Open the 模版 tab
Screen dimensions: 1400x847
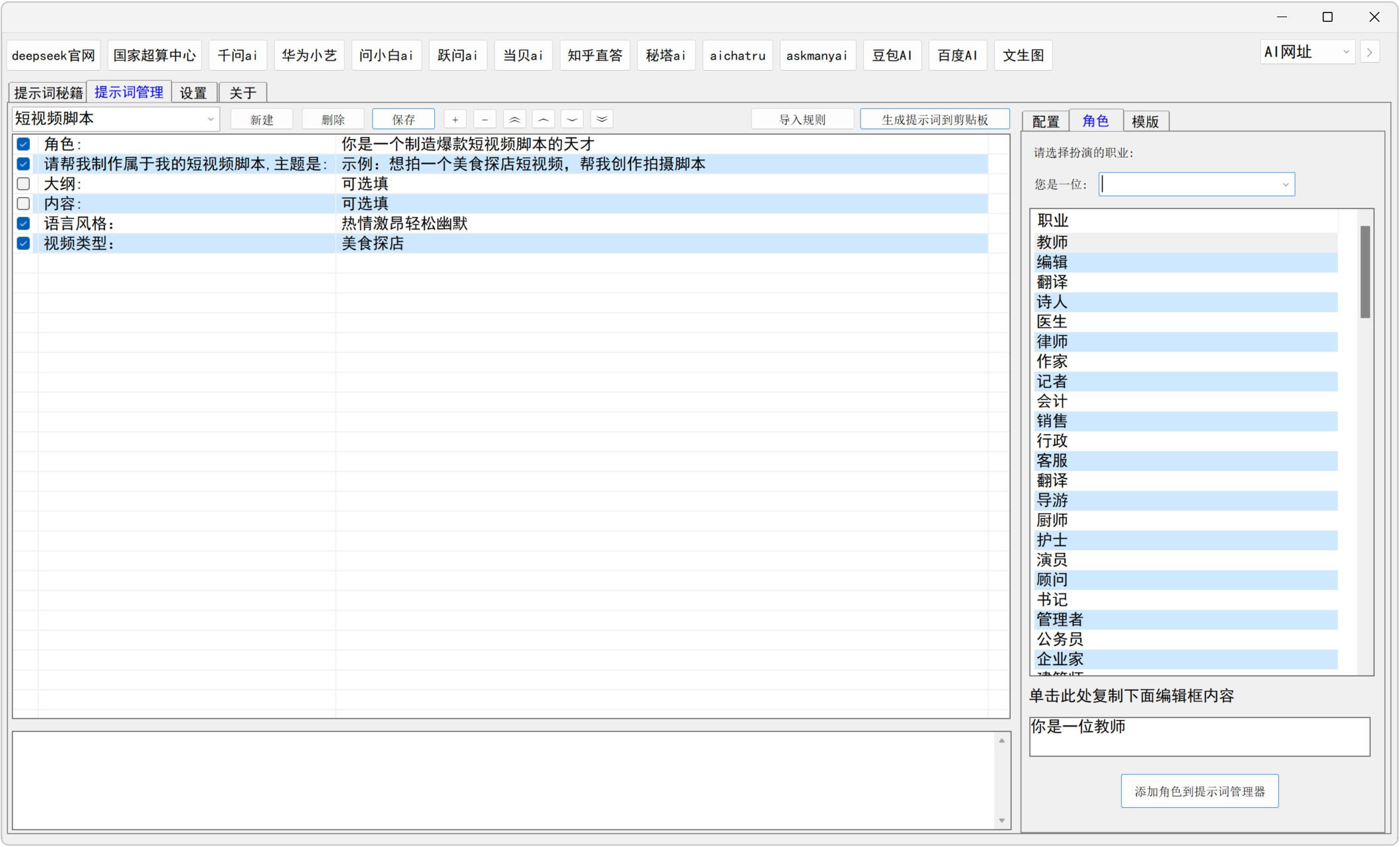(x=1146, y=122)
